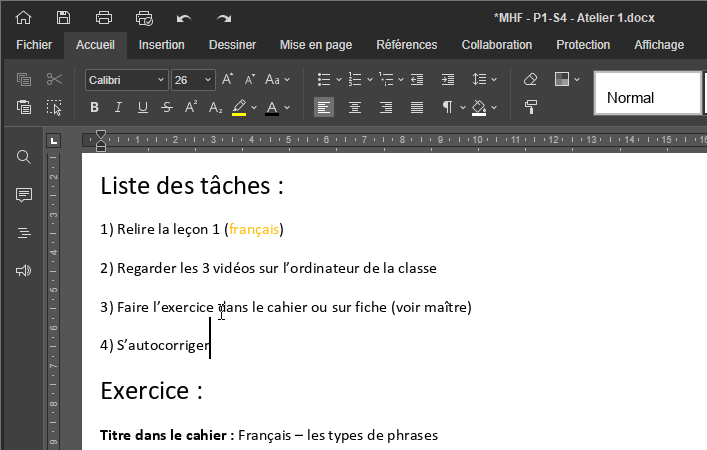Viewport: 707px width, 450px height.
Task: Clear formatting with the eraser icon
Action: click(x=531, y=80)
